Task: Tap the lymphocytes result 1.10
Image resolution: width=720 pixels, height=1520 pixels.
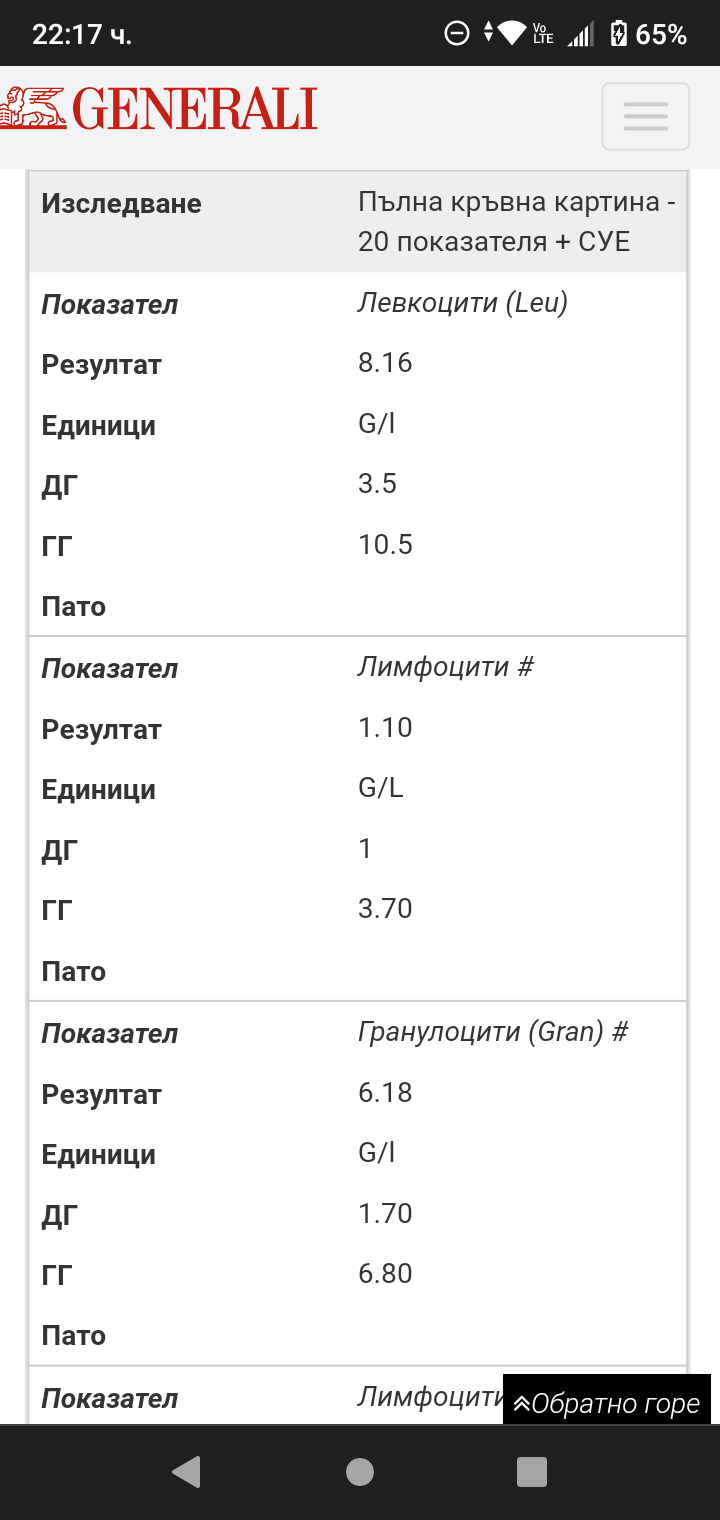Action: pos(385,728)
